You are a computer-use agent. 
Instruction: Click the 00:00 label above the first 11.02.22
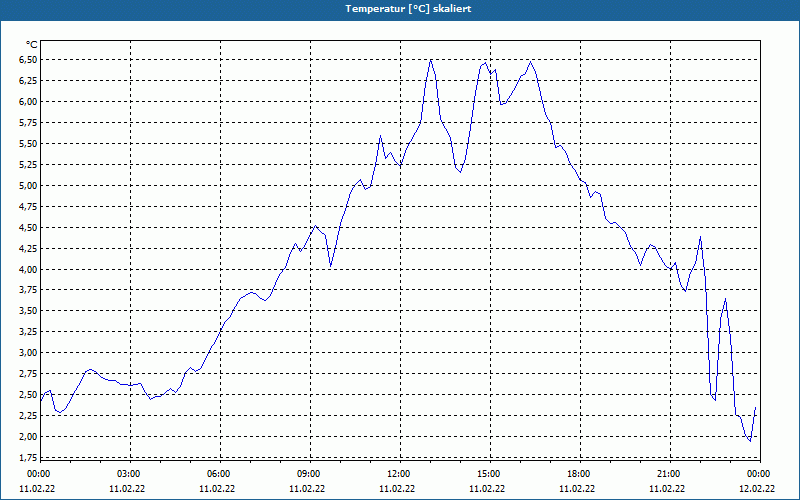point(39,474)
